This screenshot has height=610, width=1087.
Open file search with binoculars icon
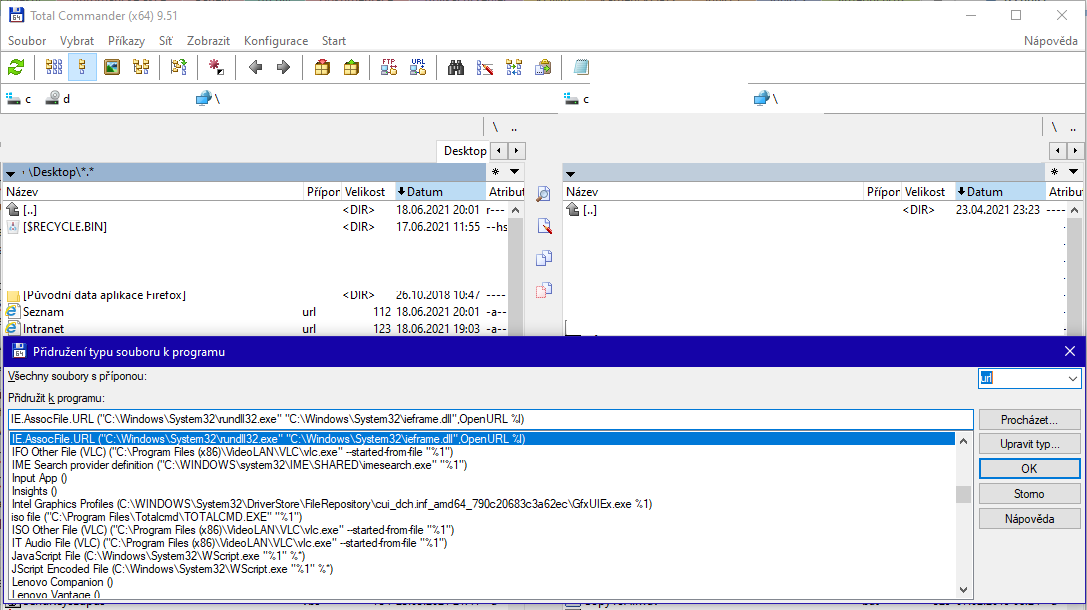coord(456,68)
